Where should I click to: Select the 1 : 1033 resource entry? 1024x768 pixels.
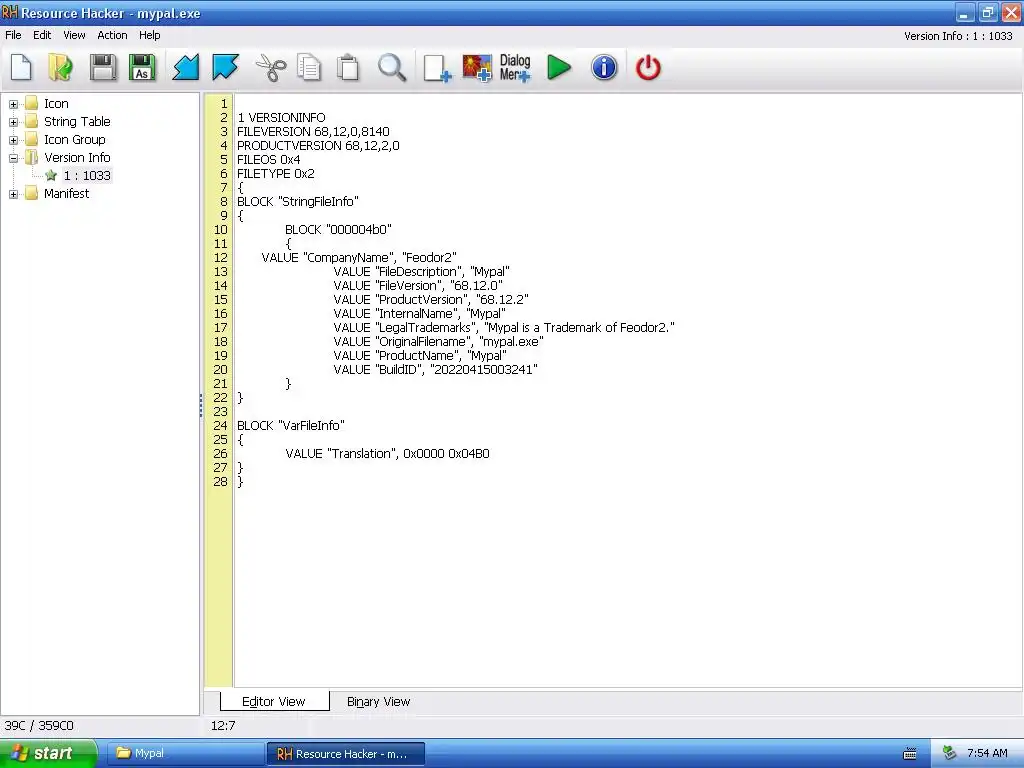(x=87, y=175)
